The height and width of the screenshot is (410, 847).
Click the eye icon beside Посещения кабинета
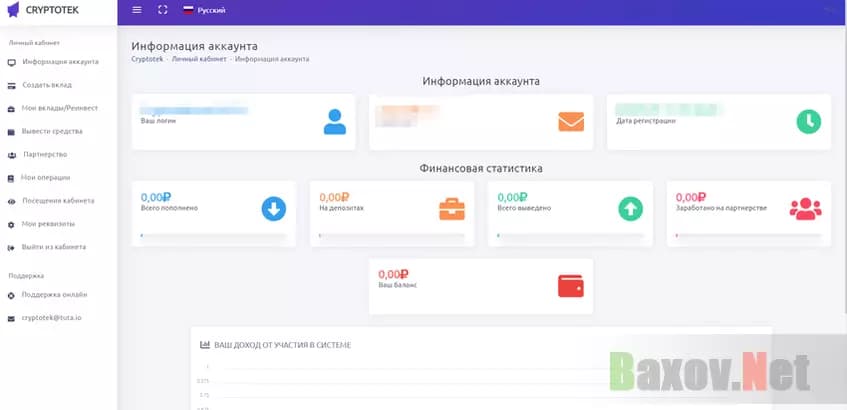click(11, 201)
